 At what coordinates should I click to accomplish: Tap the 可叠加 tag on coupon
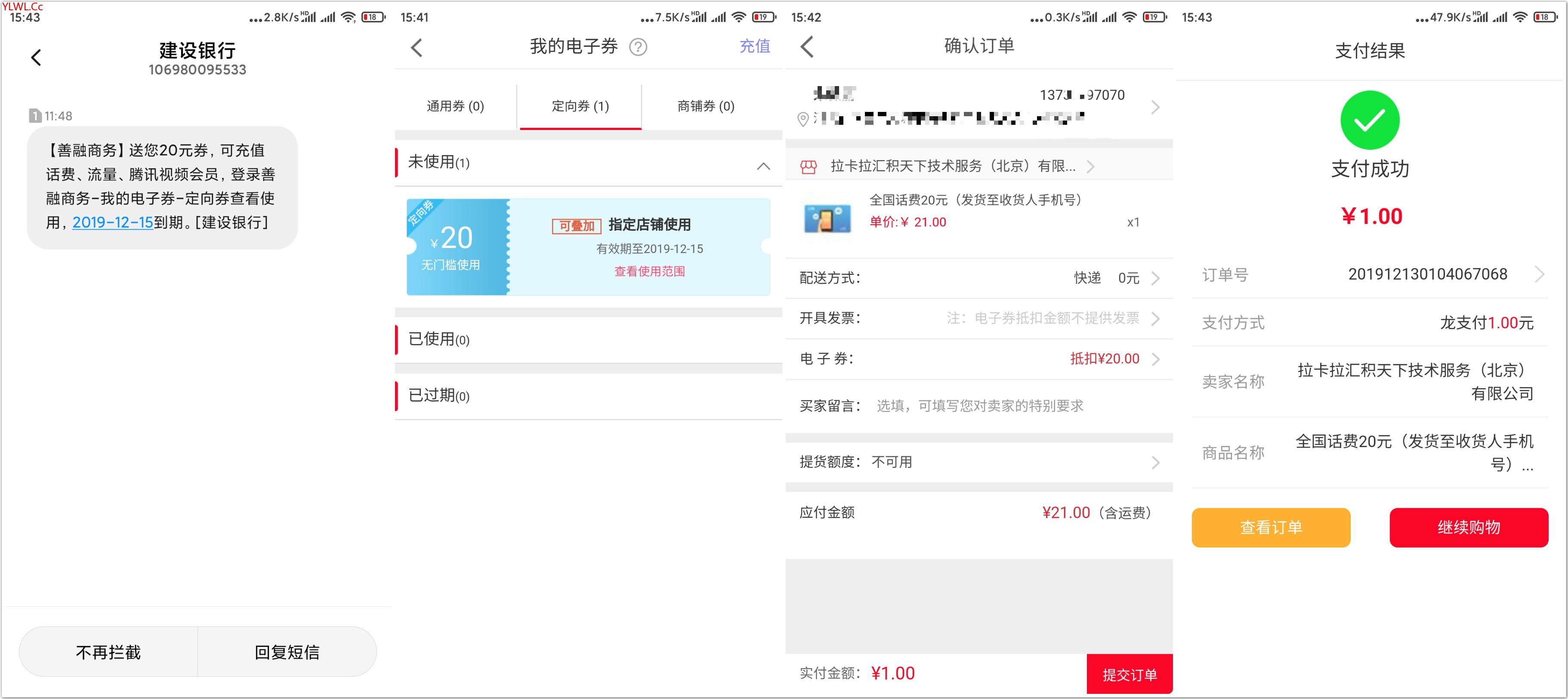click(x=577, y=226)
